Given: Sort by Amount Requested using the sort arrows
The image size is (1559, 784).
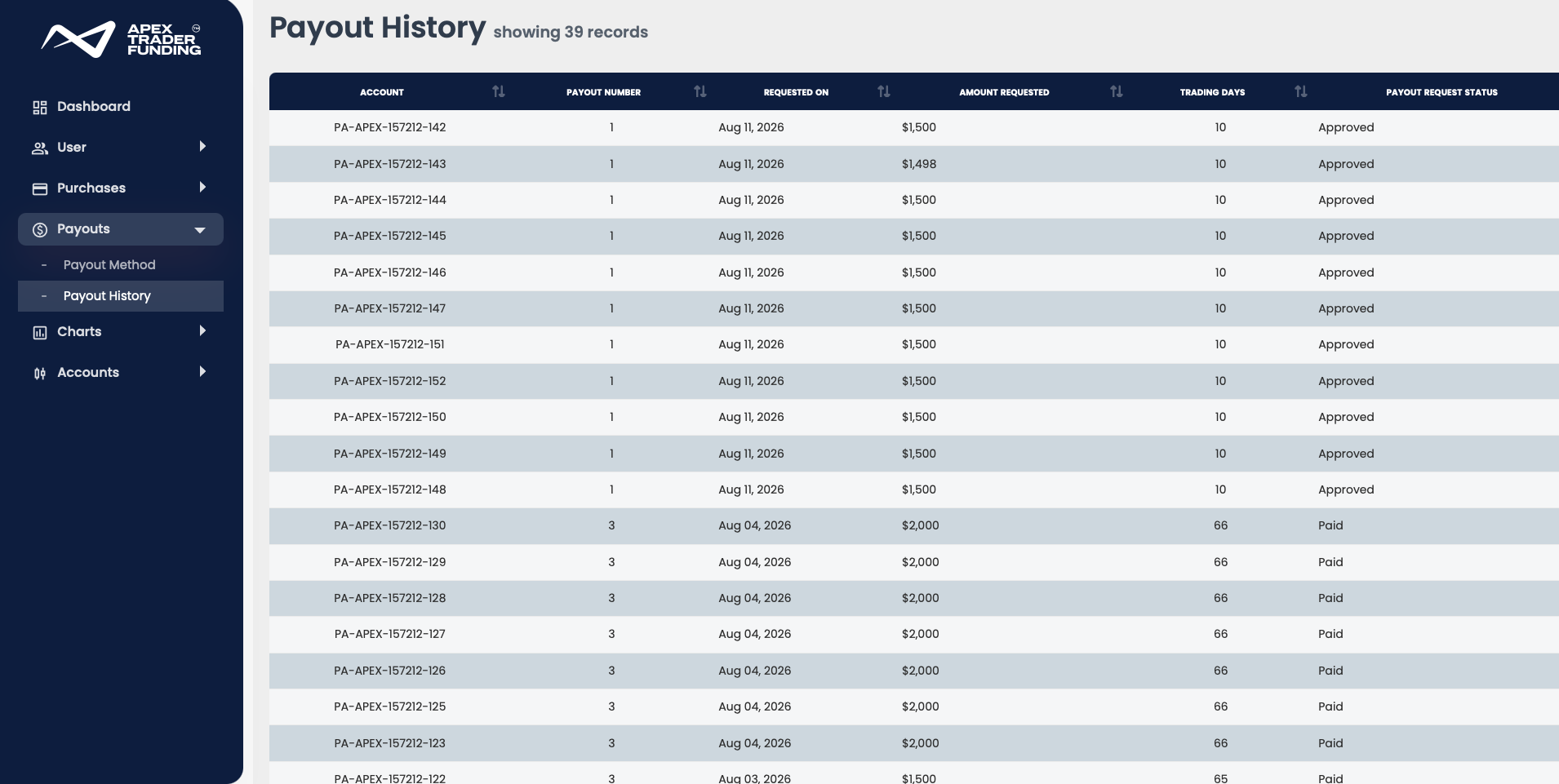Looking at the screenshot, I should click(x=1117, y=91).
